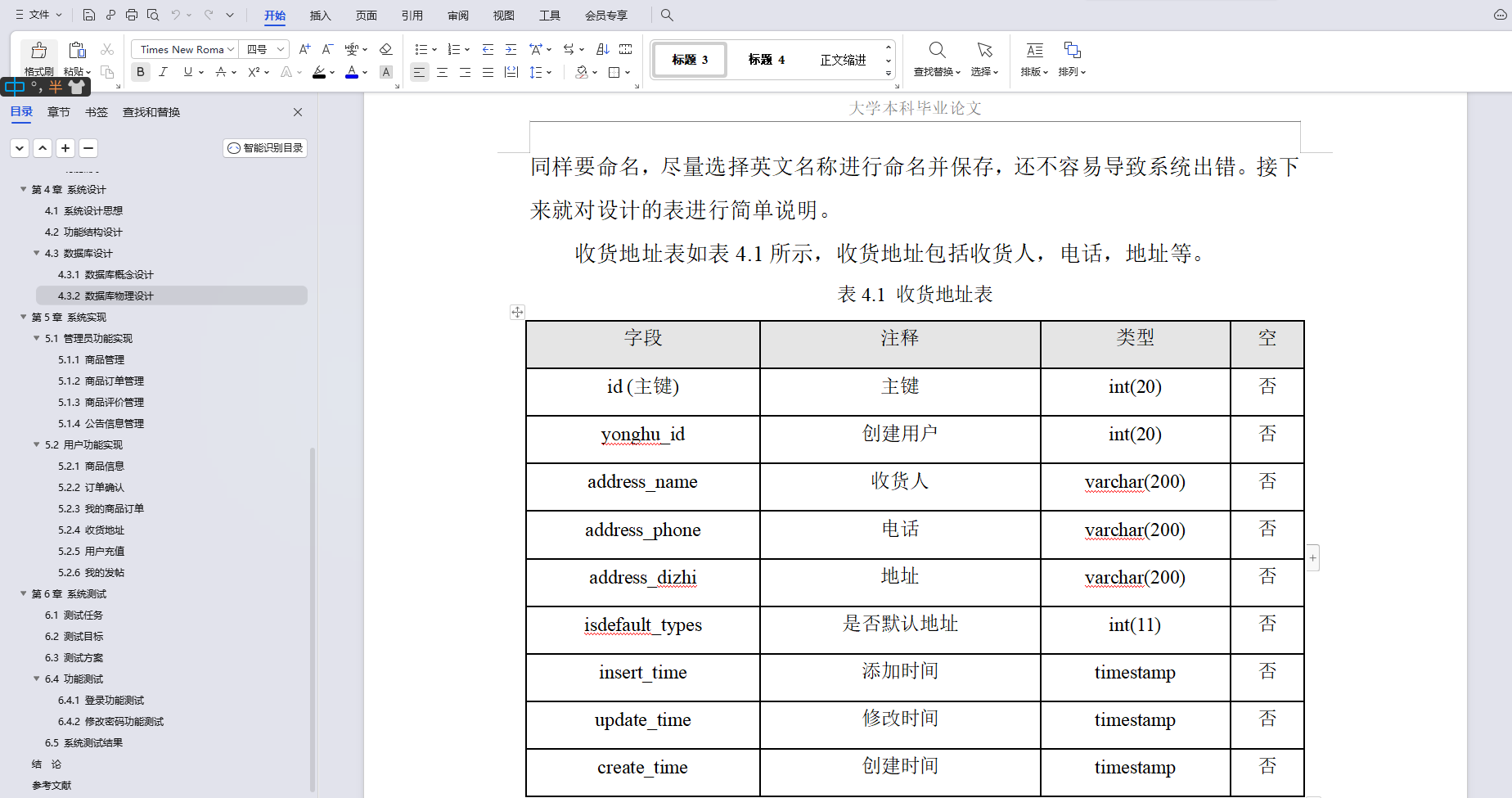The image size is (1512, 798).
Task: Switch to the 书签 sidebar tab
Action: pos(96,112)
